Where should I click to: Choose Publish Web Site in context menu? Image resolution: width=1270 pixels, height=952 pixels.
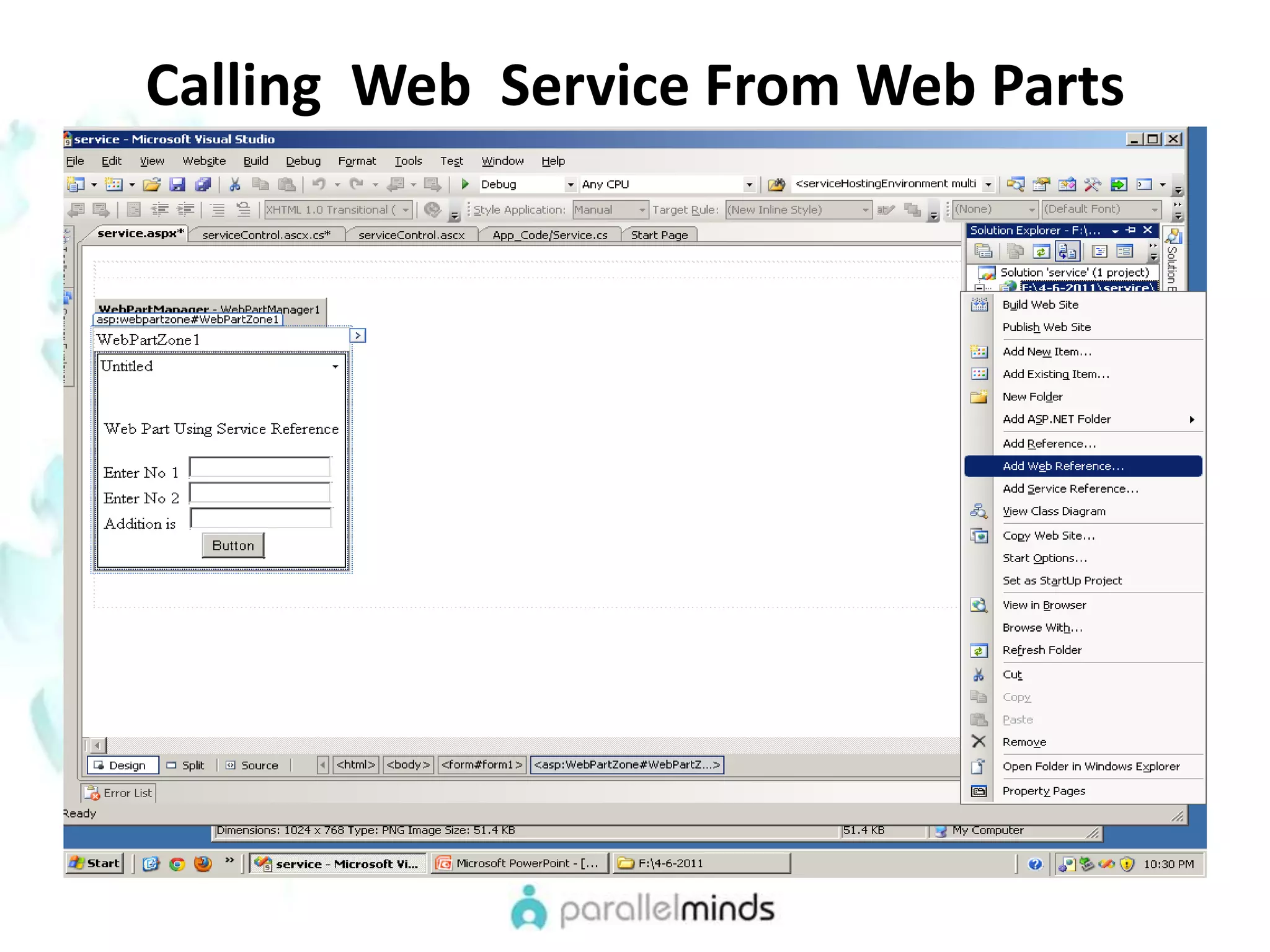1083,327
